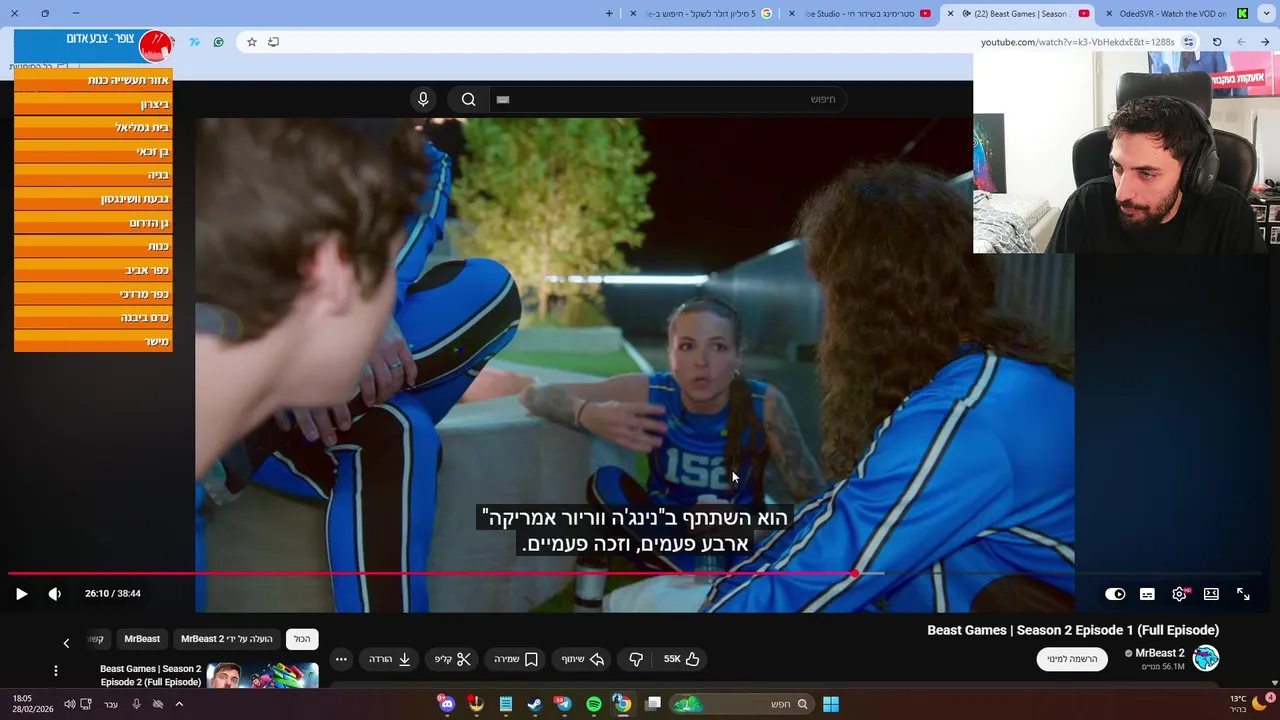Dislike the video with the thumbs-down icon
The image size is (1280, 720).
[x=636, y=659]
